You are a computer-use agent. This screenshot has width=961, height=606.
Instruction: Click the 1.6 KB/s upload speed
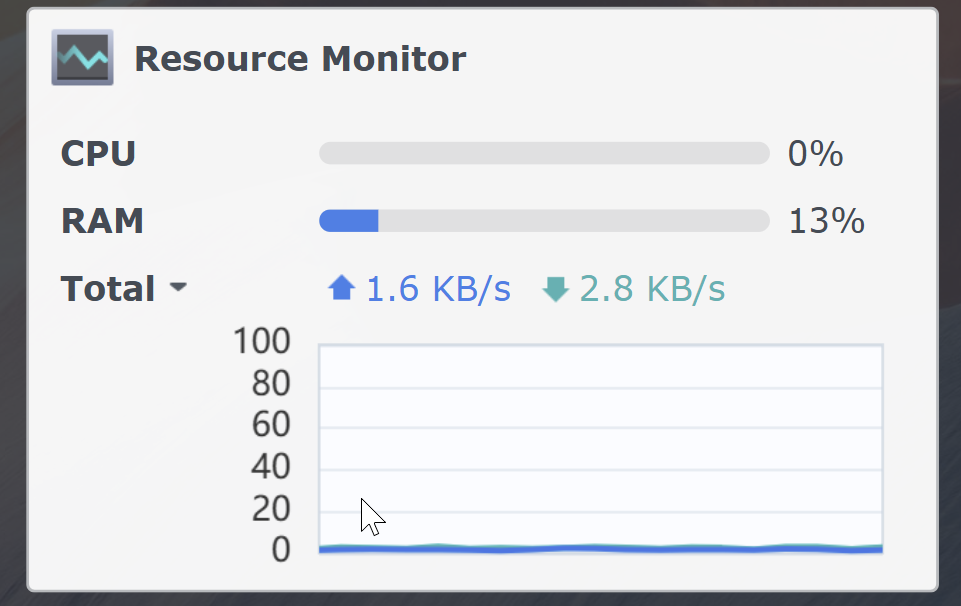click(x=438, y=289)
